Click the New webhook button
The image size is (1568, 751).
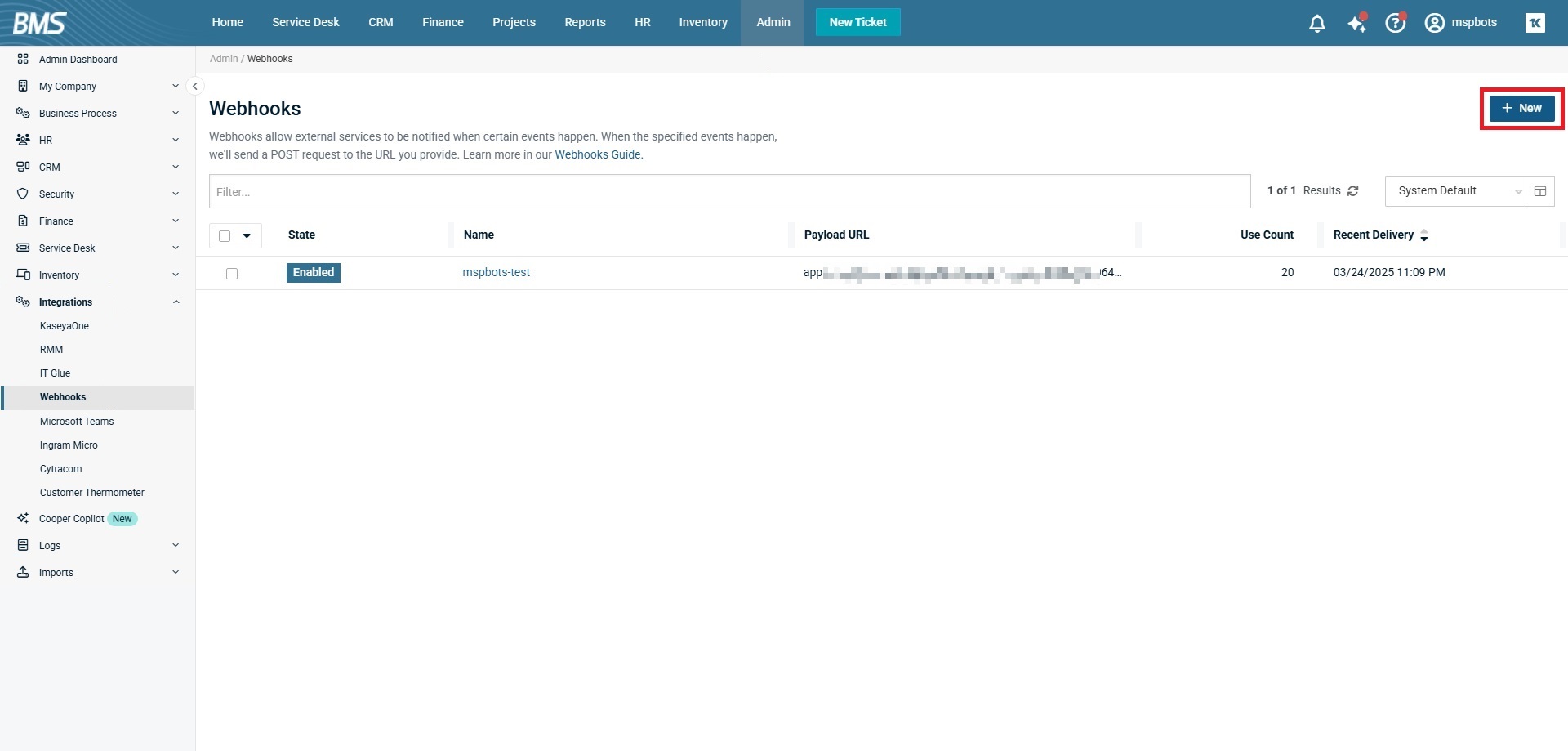pyautogui.click(x=1521, y=108)
